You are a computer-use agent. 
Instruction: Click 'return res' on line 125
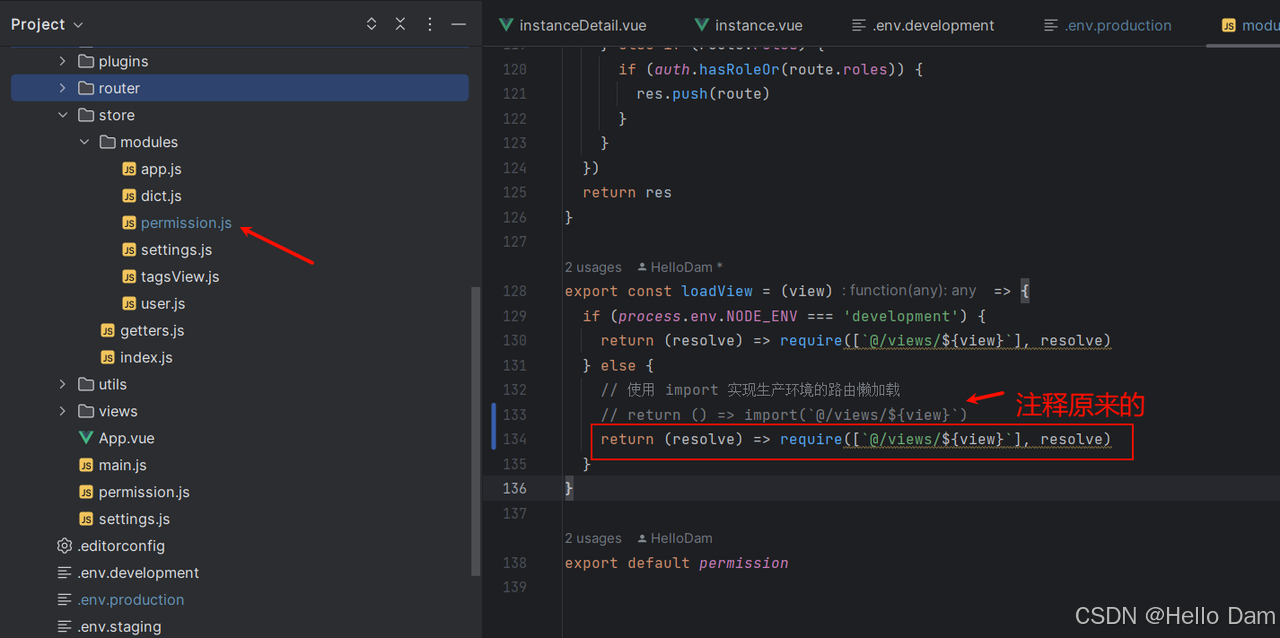(x=627, y=192)
